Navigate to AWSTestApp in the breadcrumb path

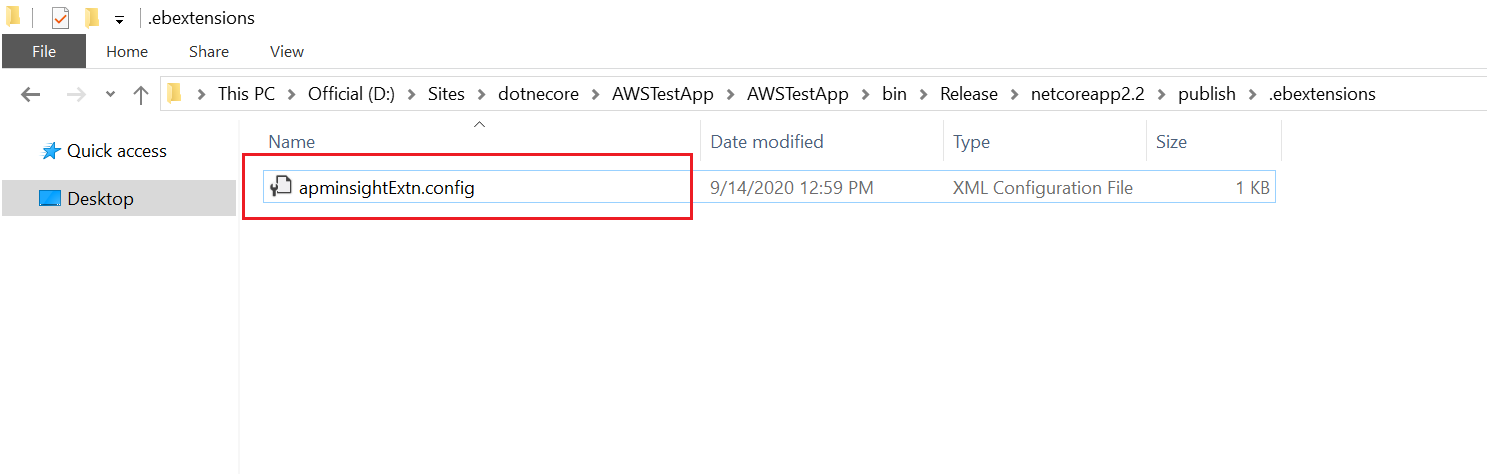pos(663,94)
